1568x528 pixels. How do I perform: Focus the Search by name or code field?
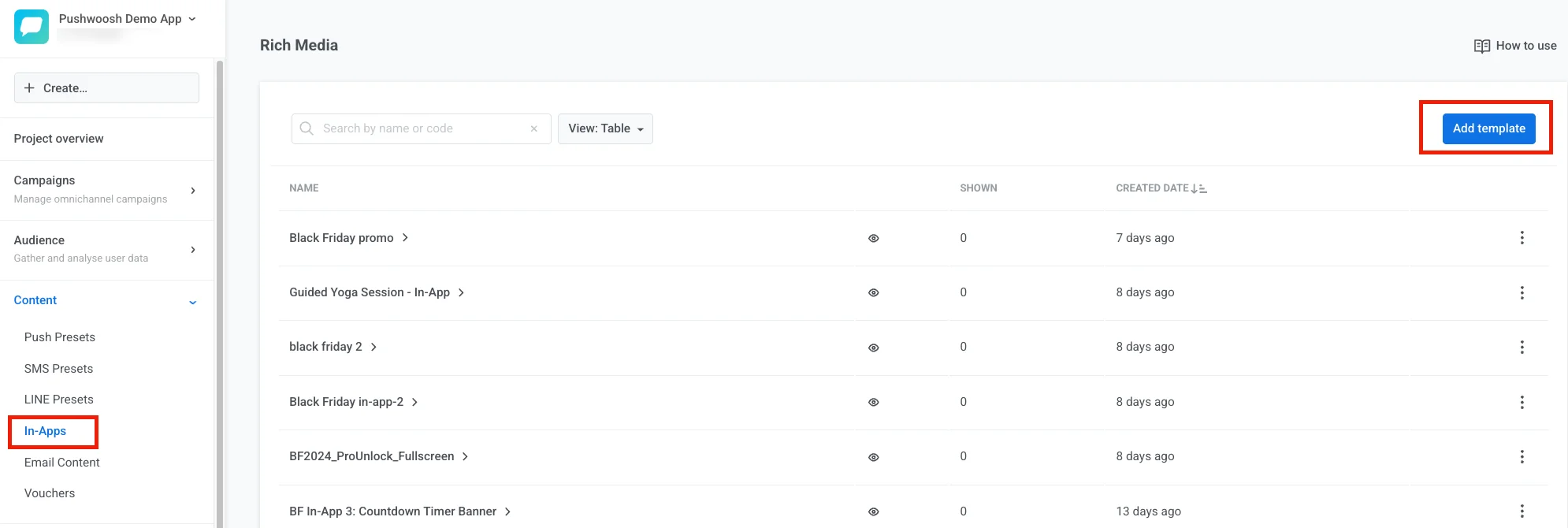click(418, 128)
